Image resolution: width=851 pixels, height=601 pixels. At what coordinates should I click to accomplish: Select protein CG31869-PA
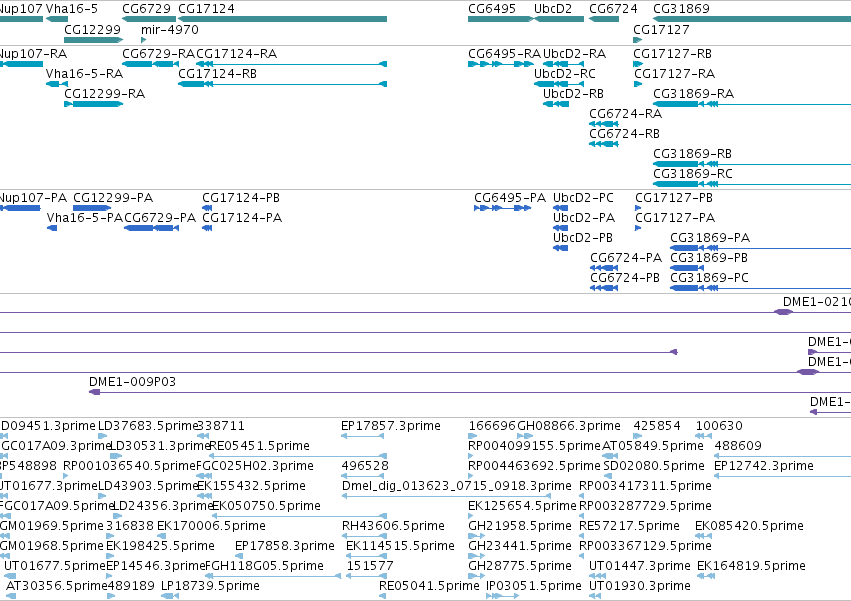click(x=760, y=248)
